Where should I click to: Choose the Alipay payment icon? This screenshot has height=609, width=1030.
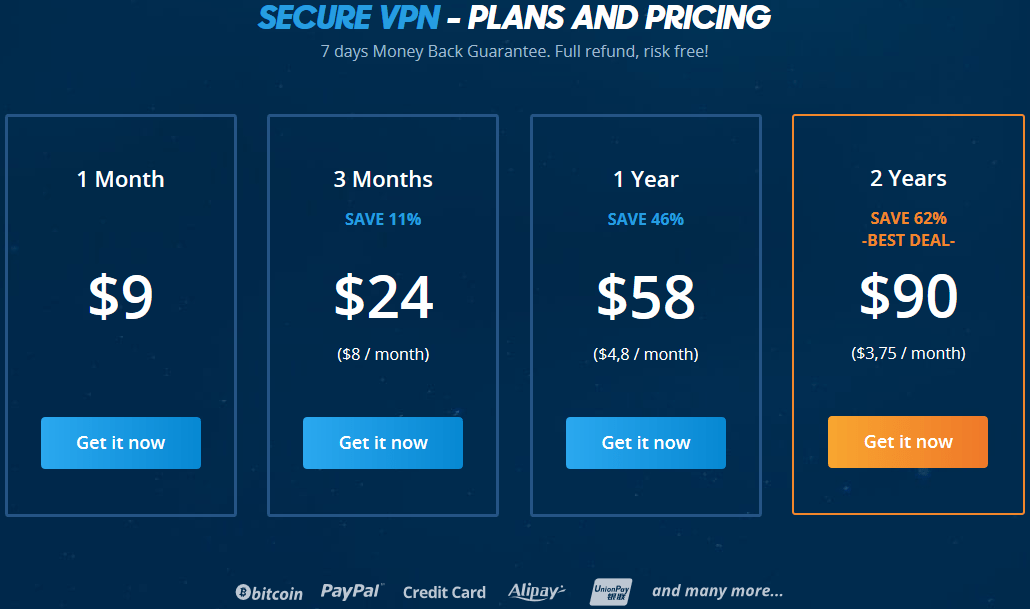click(536, 591)
